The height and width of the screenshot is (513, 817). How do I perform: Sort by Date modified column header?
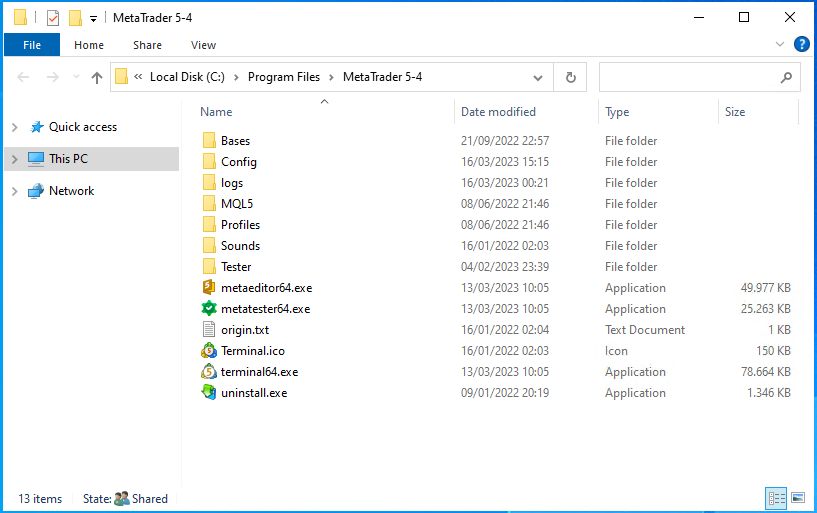[x=498, y=112]
